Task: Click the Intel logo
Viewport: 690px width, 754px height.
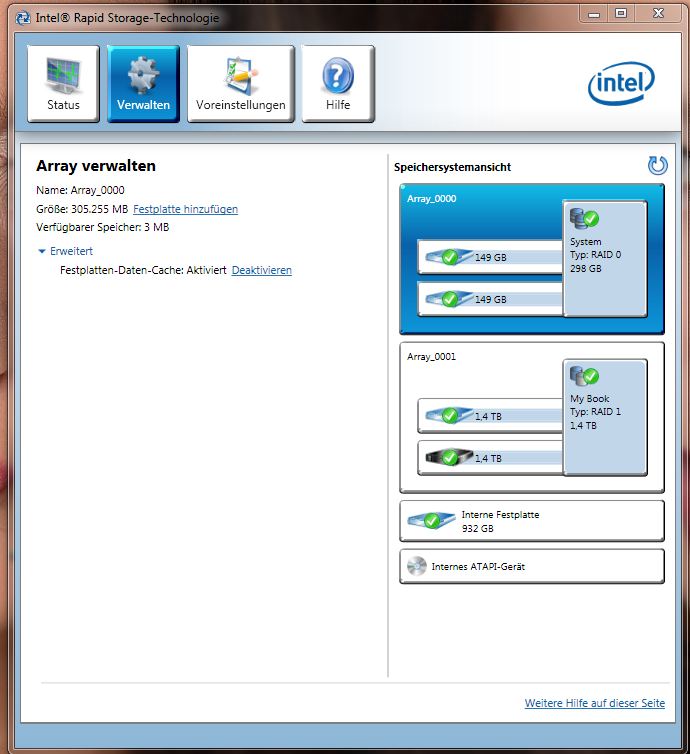Action: (621, 83)
